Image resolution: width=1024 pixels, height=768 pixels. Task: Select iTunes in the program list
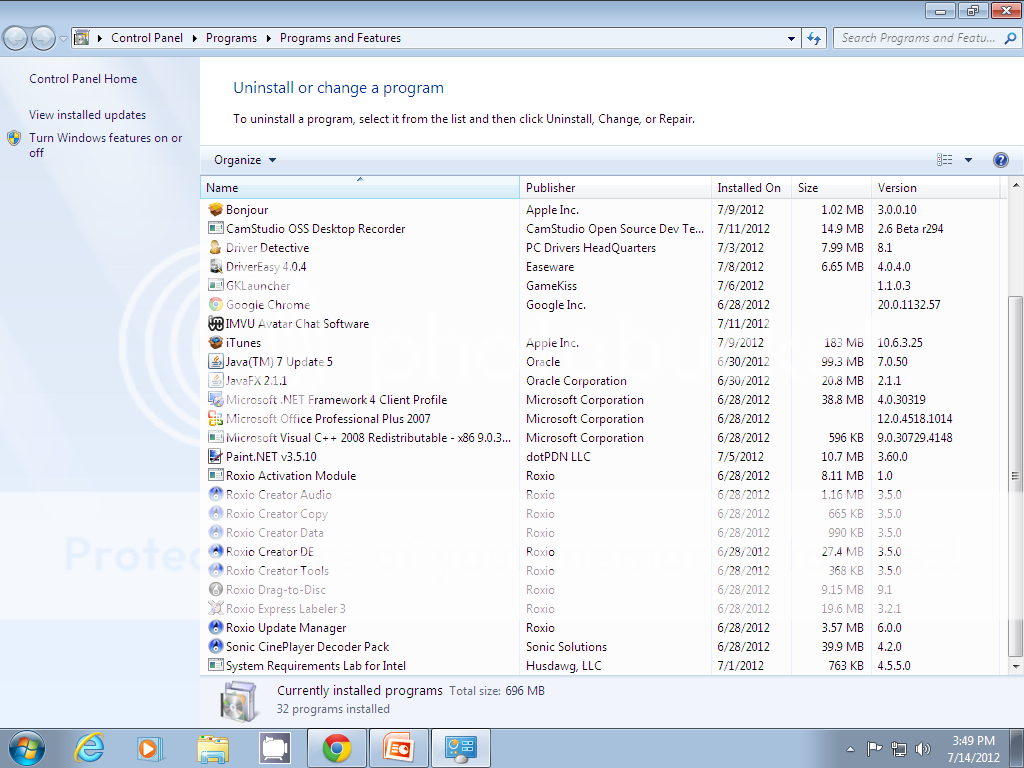[243, 343]
